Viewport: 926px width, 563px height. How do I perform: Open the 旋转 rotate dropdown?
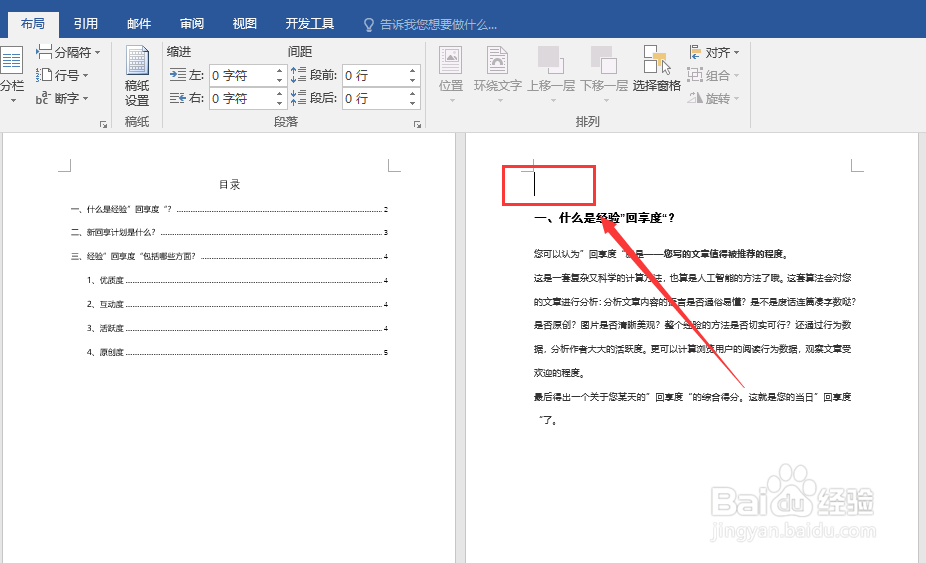713,98
